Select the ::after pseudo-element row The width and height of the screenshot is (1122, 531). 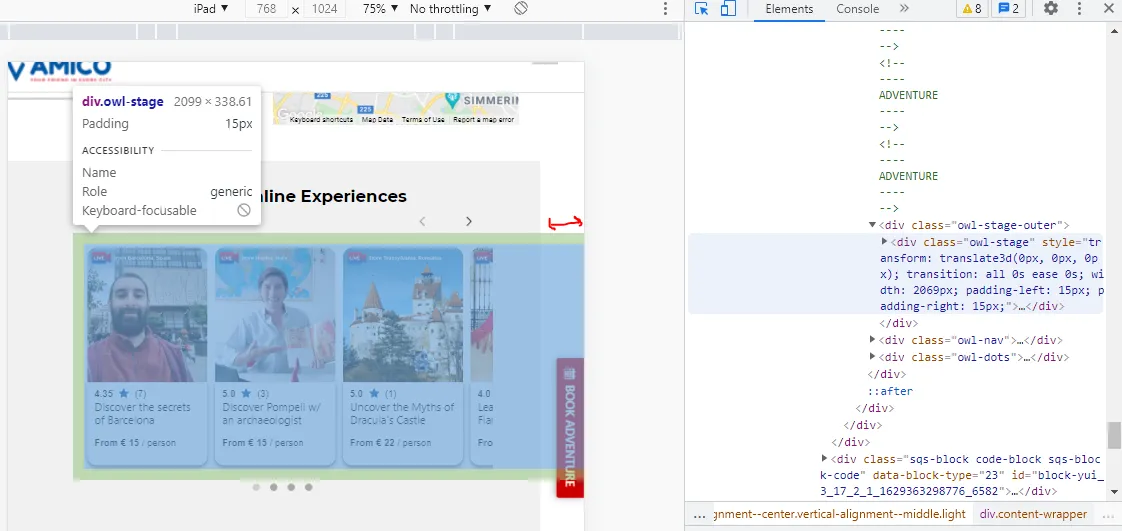pyautogui.click(x=890, y=391)
